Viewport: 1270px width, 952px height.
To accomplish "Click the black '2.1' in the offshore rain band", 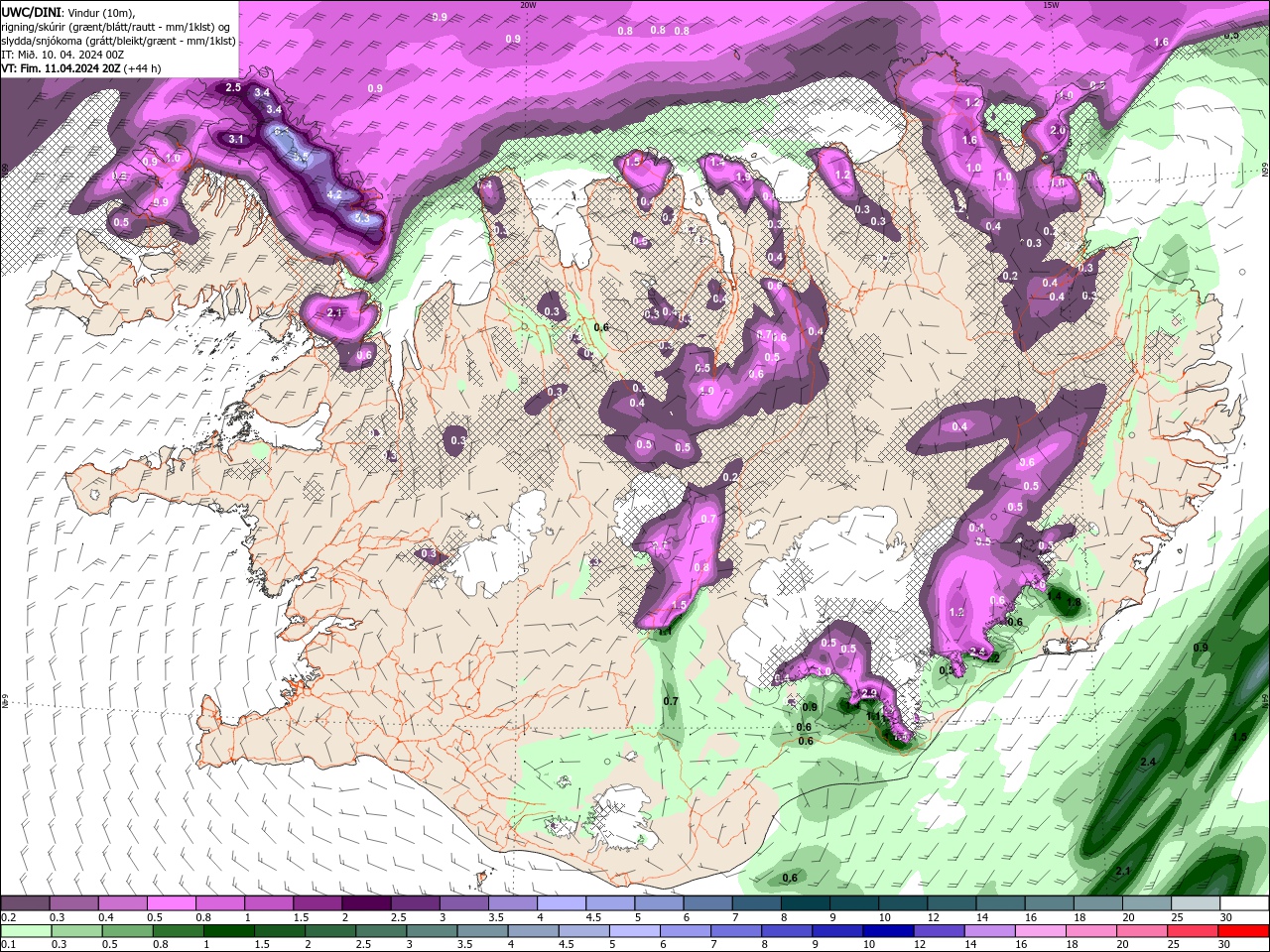I will (x=1123, y=871).
